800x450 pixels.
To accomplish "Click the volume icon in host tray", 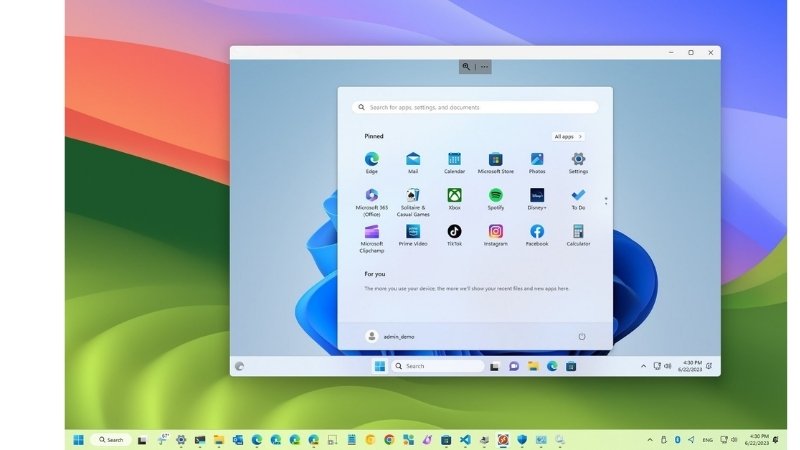I will pyautogui.click(x=734, y=440).
